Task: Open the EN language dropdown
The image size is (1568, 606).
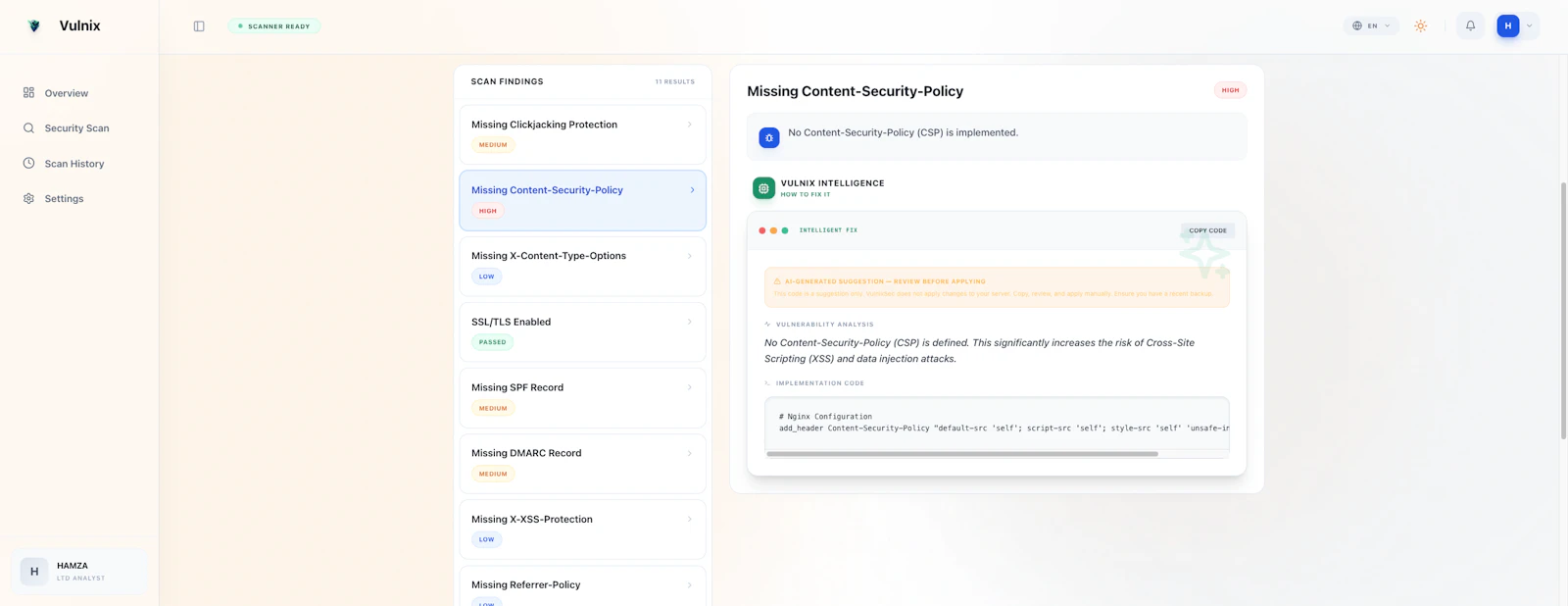Action: pos(1371,26)
